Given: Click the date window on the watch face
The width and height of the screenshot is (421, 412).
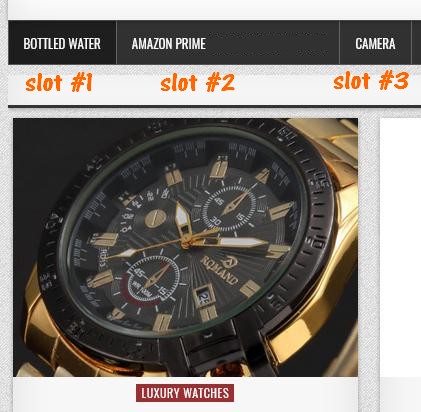Looking at the screenshot, I should tap(204, 295).
